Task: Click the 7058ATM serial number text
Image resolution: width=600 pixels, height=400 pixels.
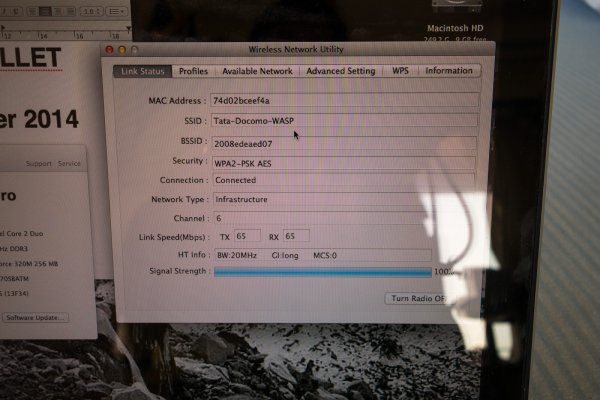Action: point(15,279)
